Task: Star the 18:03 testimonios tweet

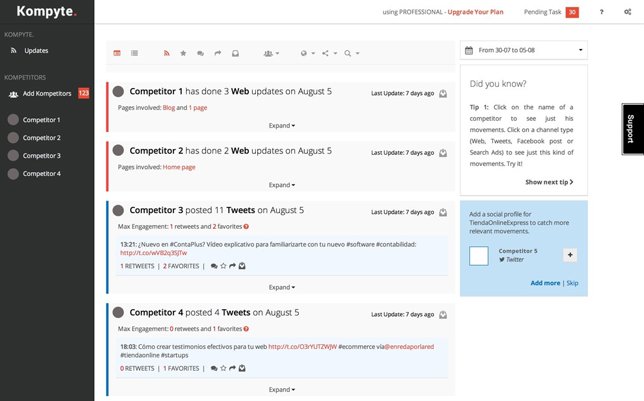Action: 223,368
